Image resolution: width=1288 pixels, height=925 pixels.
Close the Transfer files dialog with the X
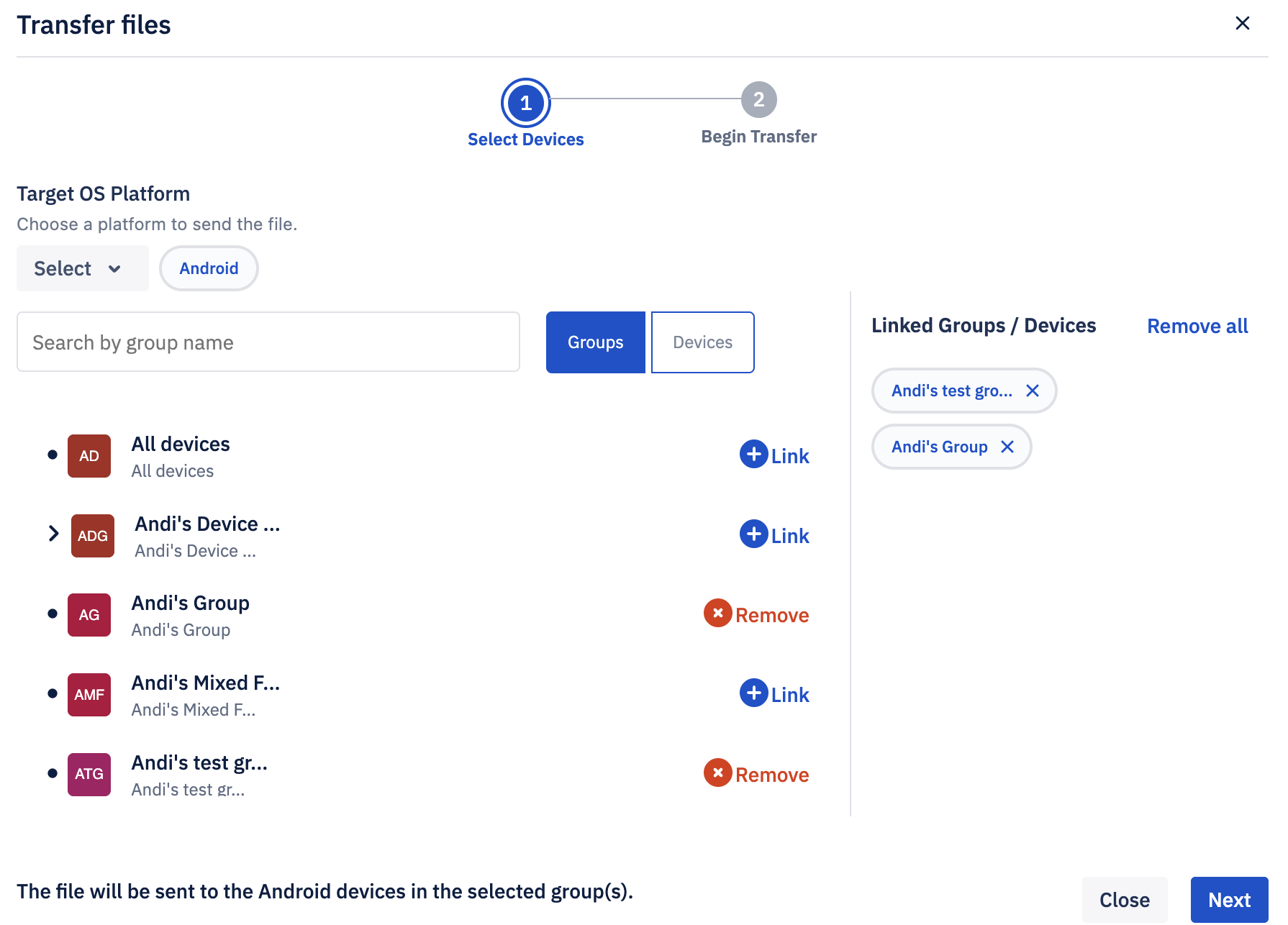(x=1242, y=24)
